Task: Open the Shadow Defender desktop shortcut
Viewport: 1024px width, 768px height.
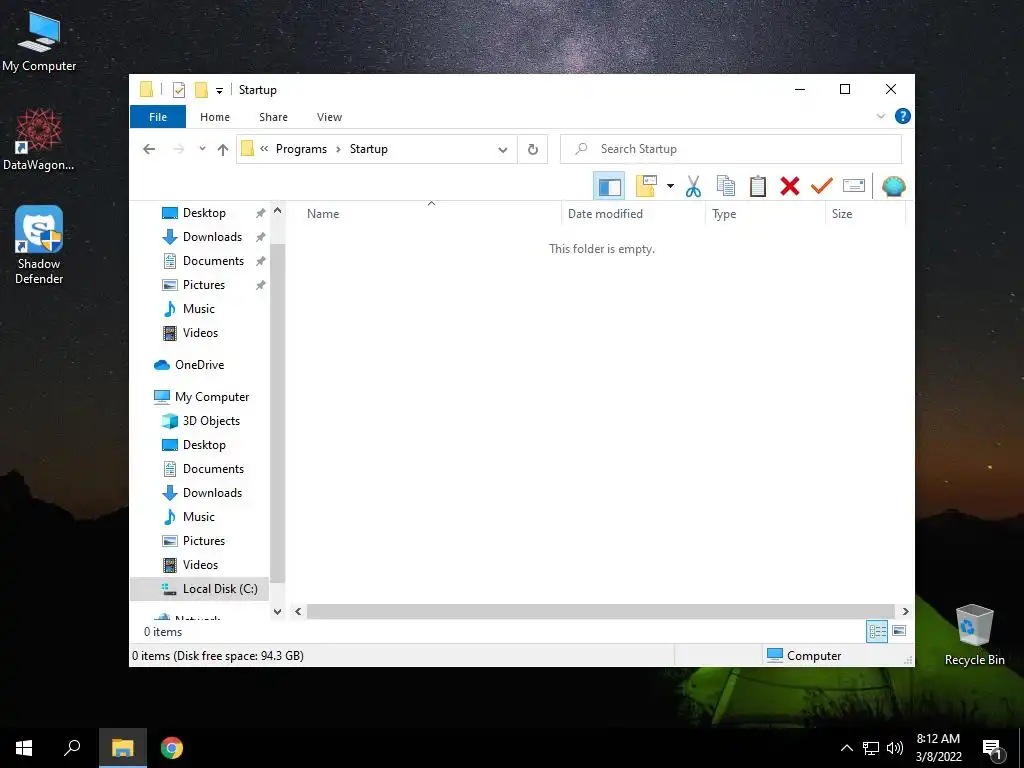Action: tap(39, 246)
